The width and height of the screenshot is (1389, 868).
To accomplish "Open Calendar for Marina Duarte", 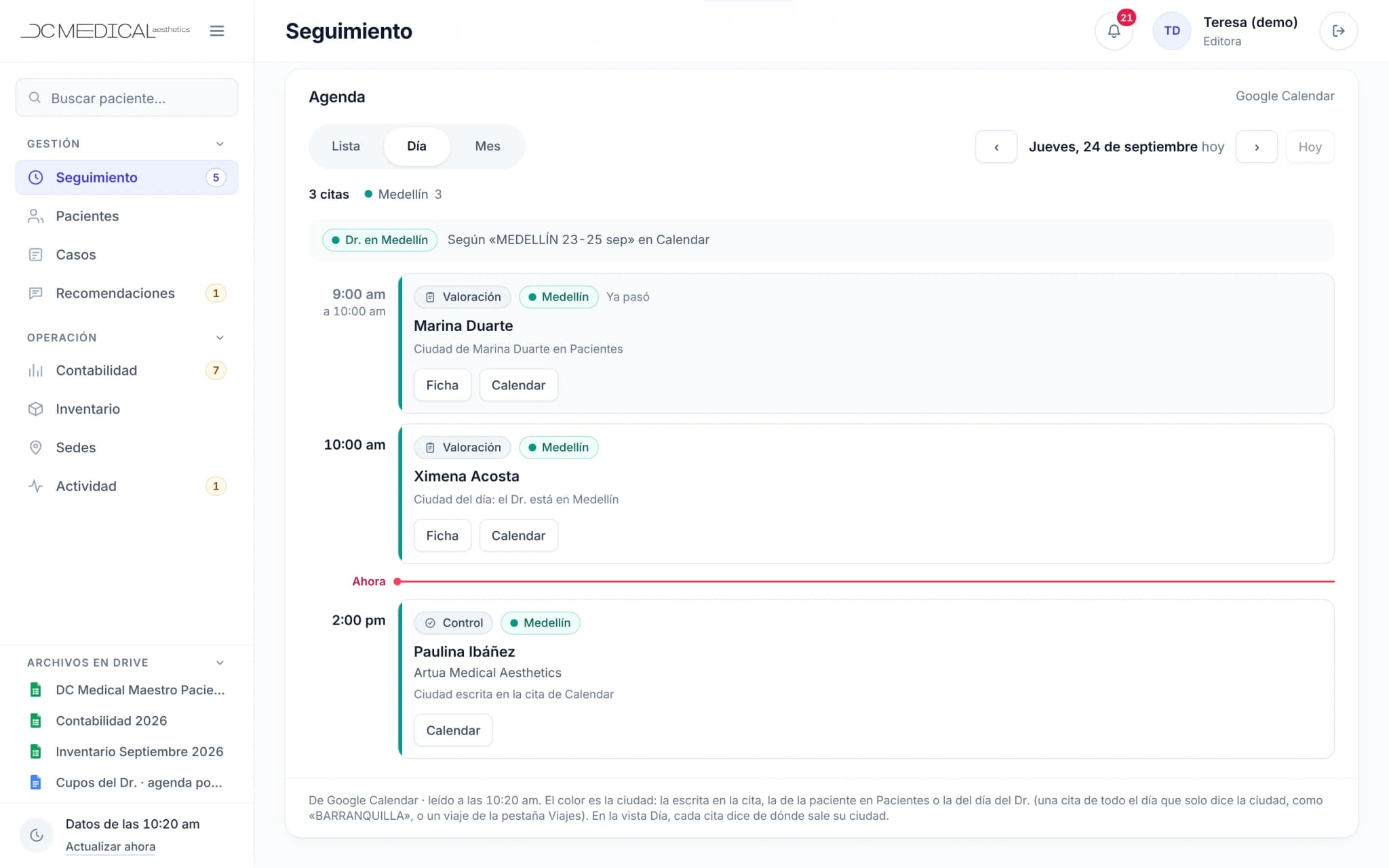I will [518, 385].
